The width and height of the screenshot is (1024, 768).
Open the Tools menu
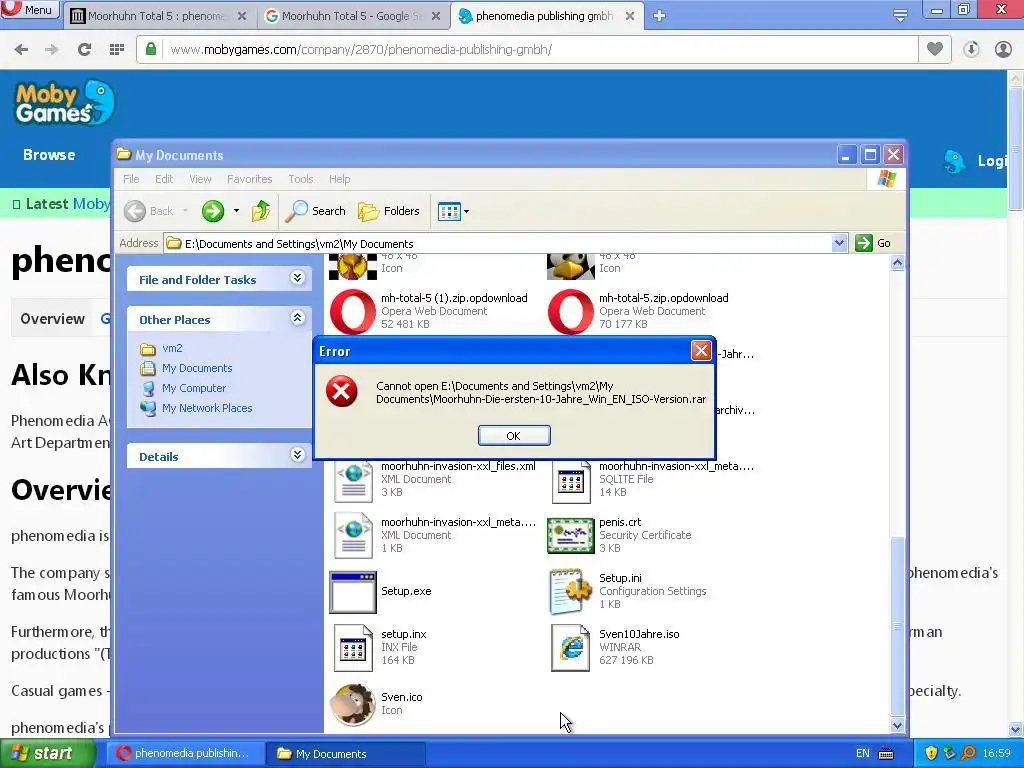[x=300, y=179]
